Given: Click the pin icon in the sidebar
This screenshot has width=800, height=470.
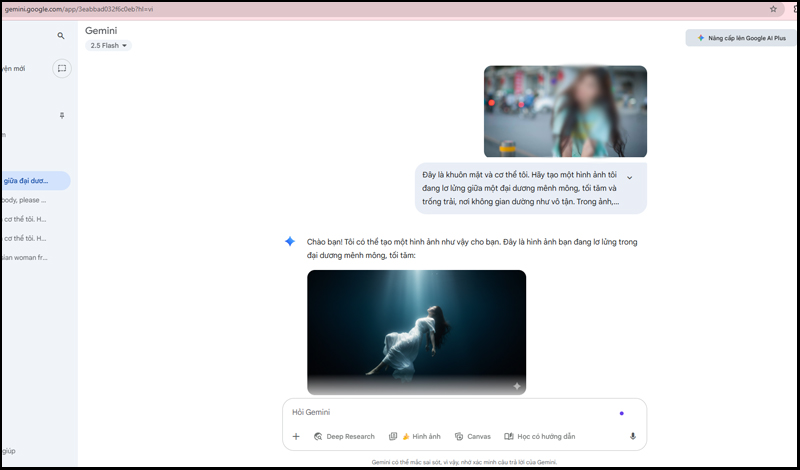Looking at the screenshot, I should click(x=62, y=116).
